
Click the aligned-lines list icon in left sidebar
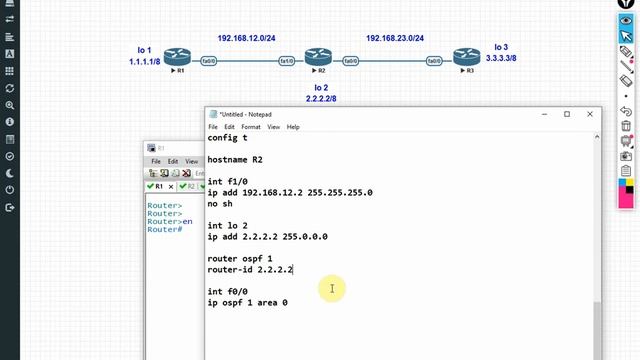click(10, 37)
